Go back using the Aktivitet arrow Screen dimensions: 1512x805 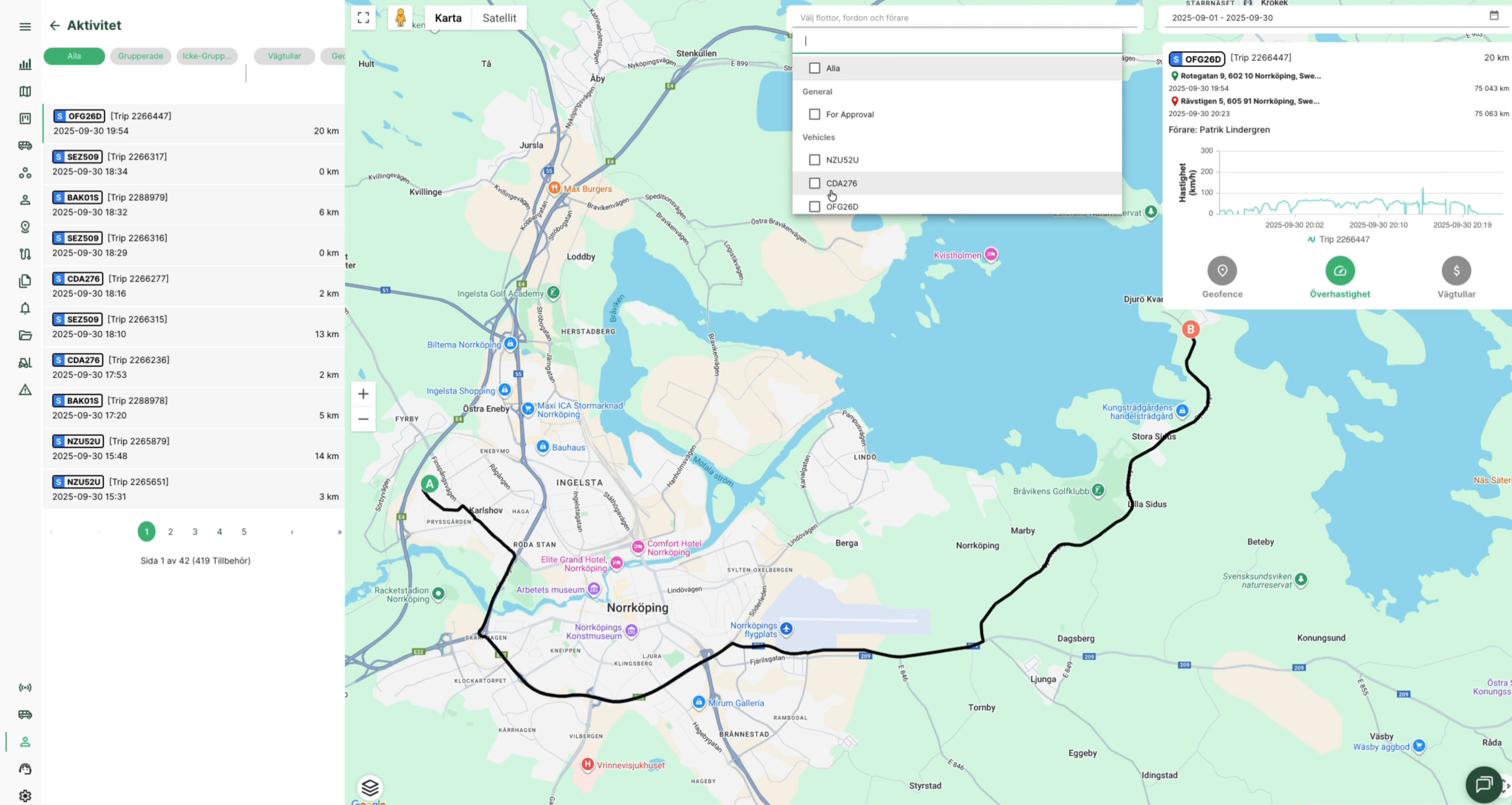click(x=54, y=25)
